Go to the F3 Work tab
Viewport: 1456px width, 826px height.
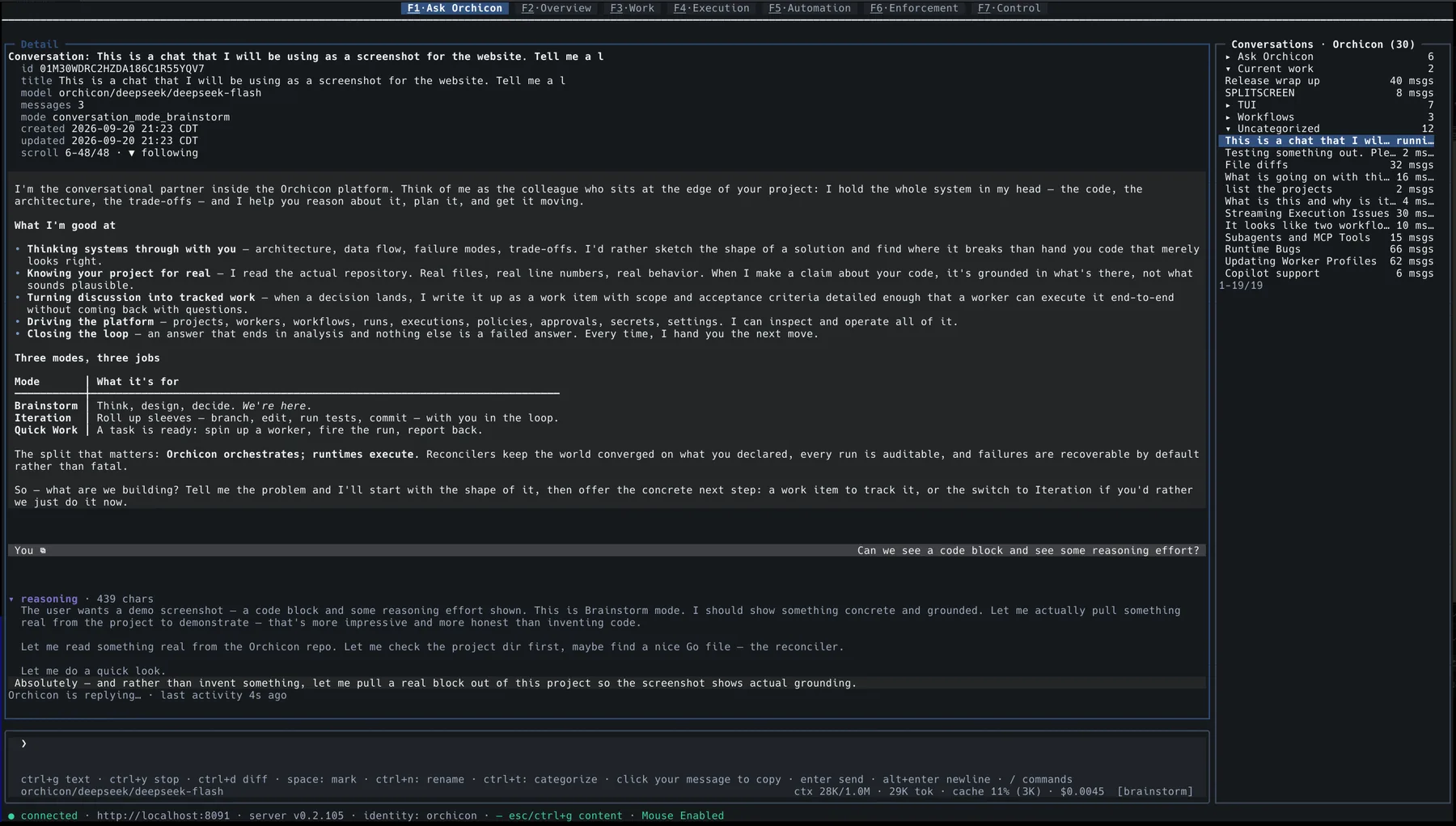(632, 8)
